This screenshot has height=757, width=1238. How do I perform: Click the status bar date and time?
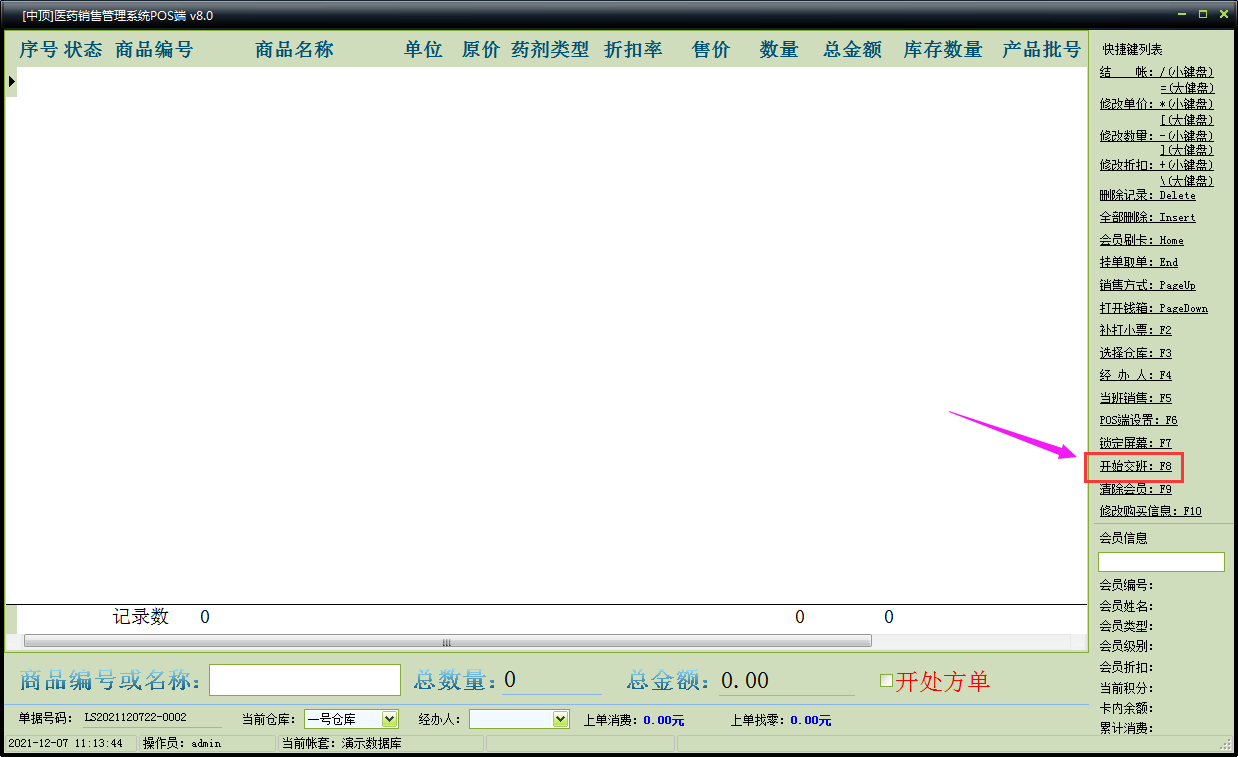click(x=66, y=743)
